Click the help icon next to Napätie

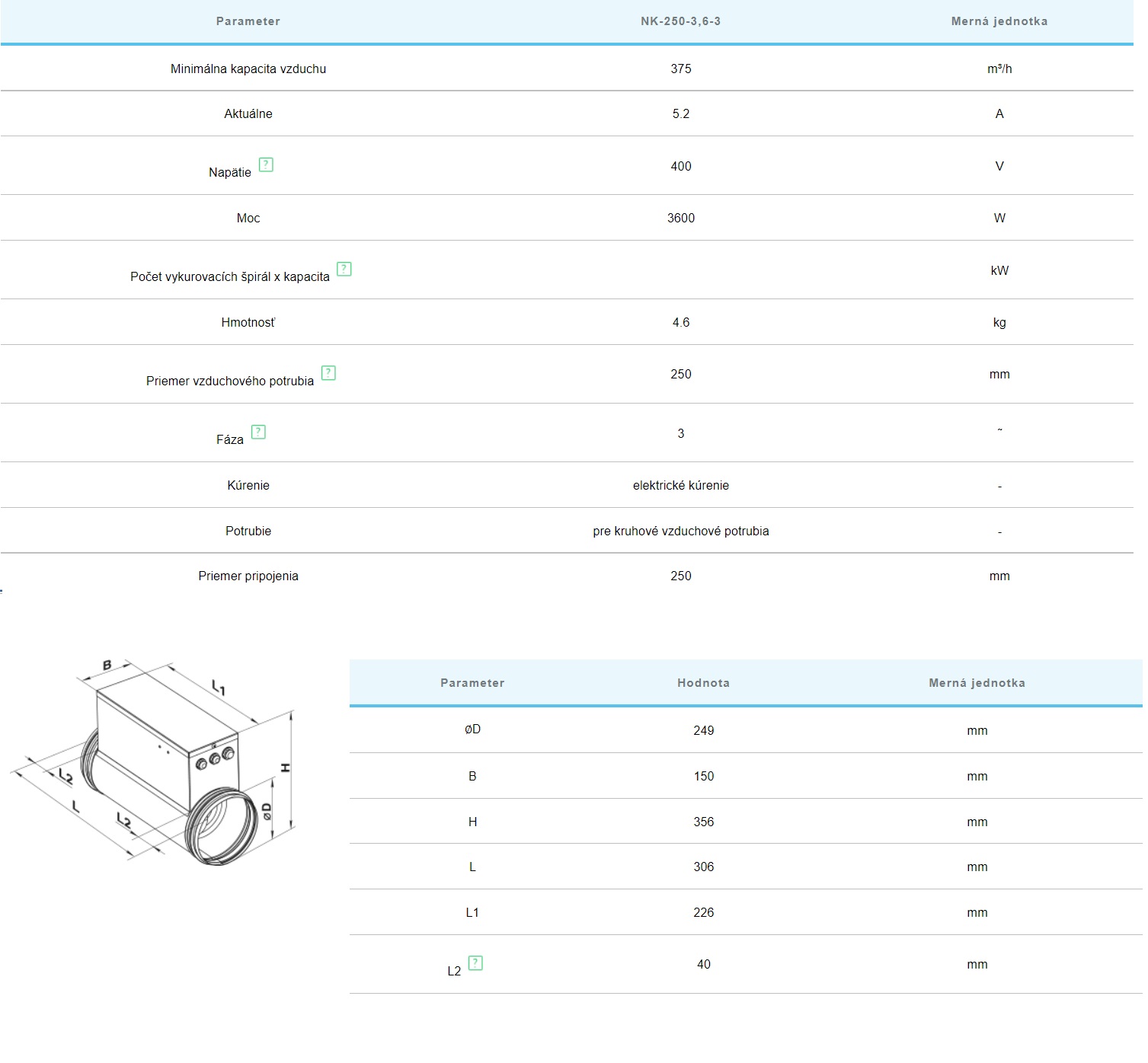[266, 164]
